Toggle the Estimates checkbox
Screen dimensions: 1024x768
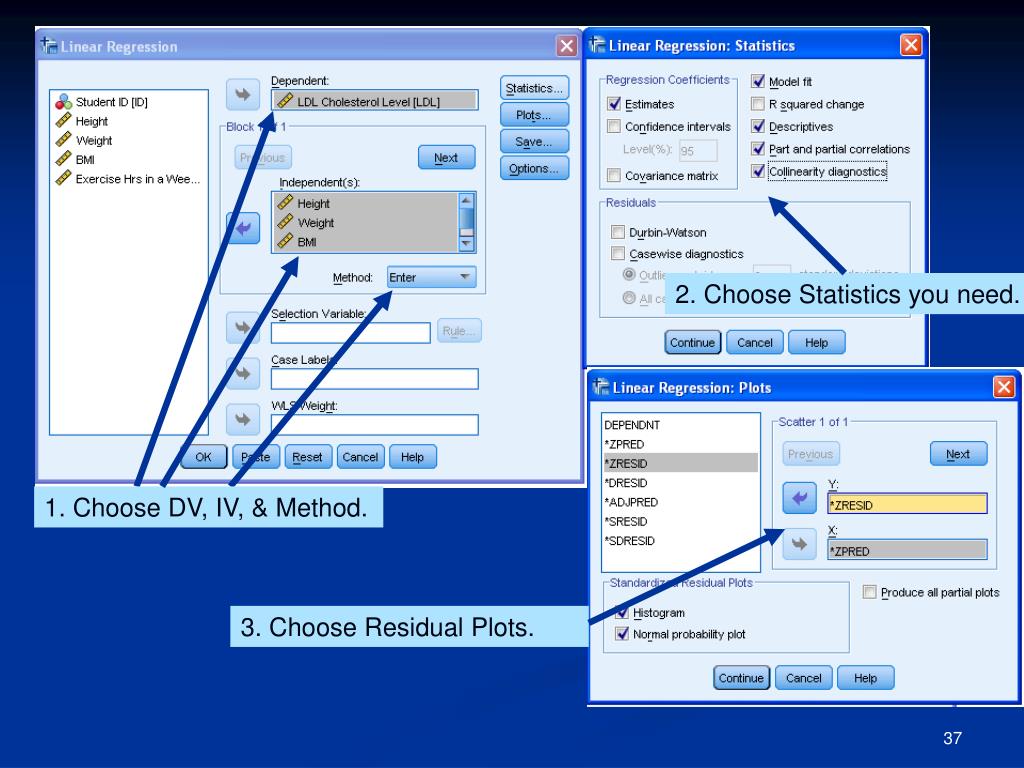point(614,104)
